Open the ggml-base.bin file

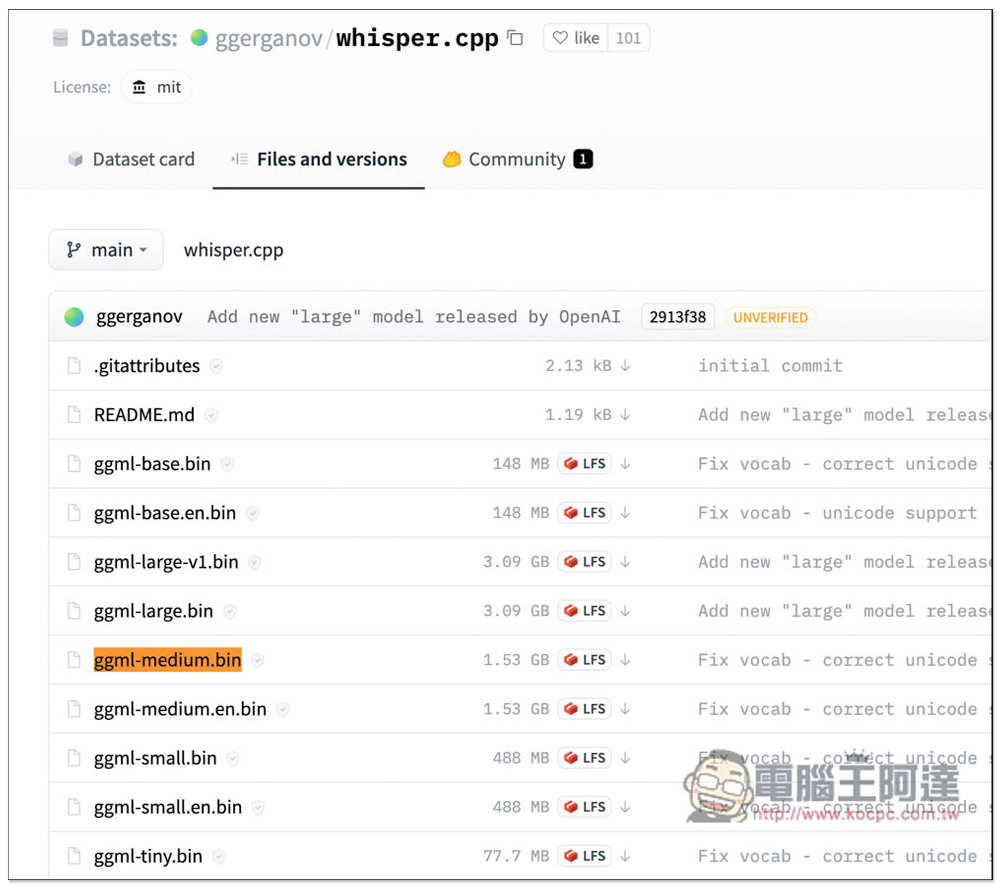point(152,464)
